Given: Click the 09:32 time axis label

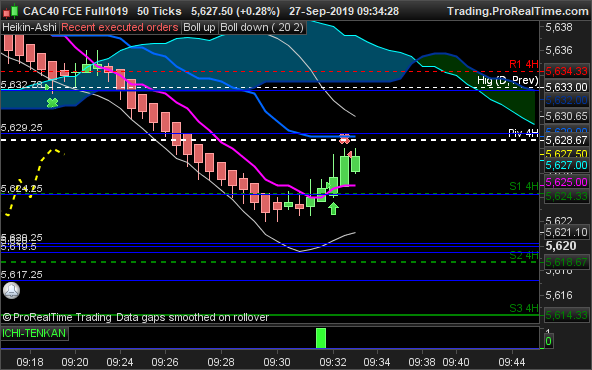Looking at the screenshot, I should [333, 362].
